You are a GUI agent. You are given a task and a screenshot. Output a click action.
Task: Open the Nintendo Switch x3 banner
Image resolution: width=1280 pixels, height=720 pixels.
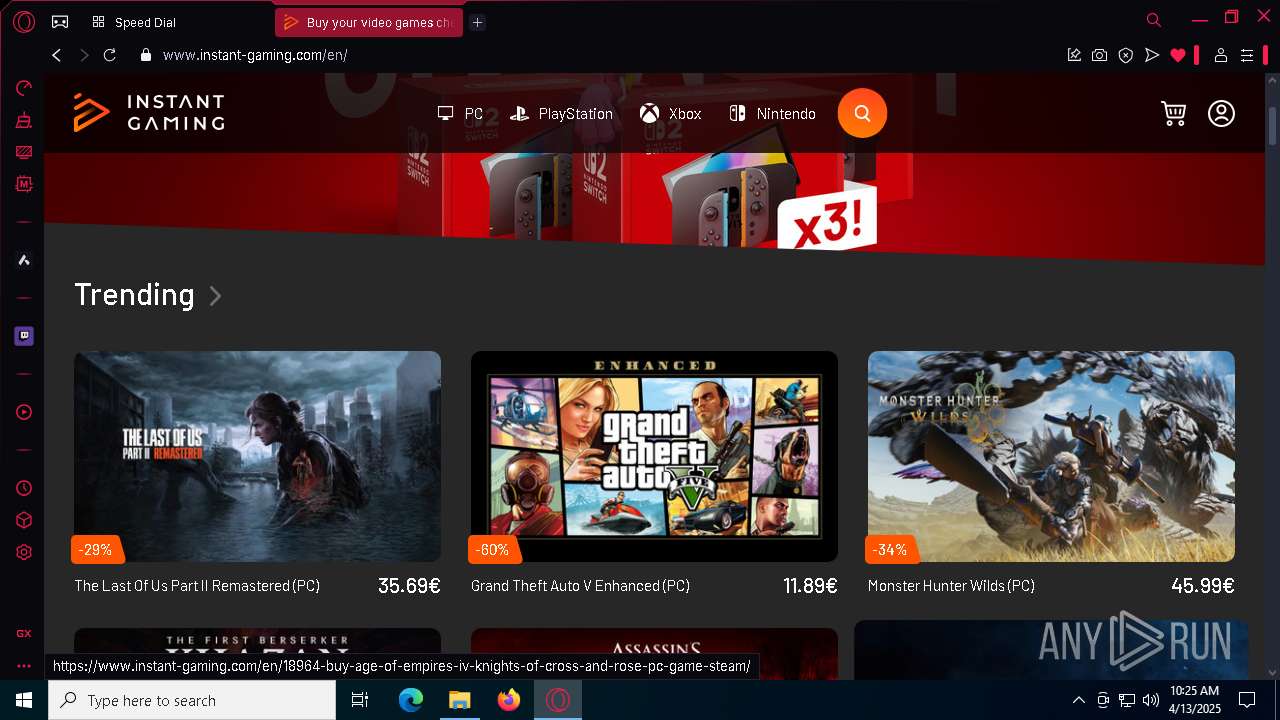point(654,200)
